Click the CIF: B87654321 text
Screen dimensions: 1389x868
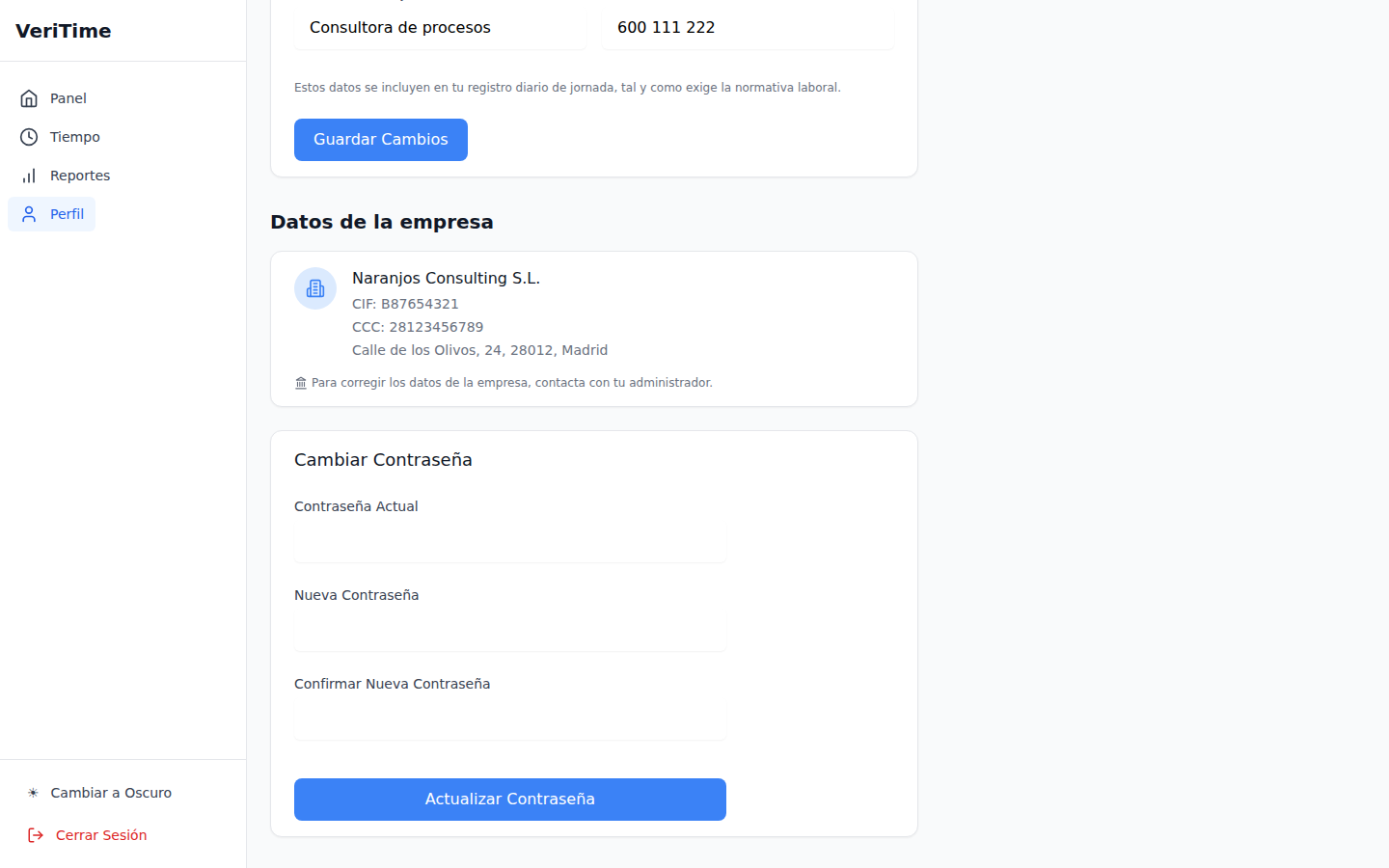click(x=405, y=304)
